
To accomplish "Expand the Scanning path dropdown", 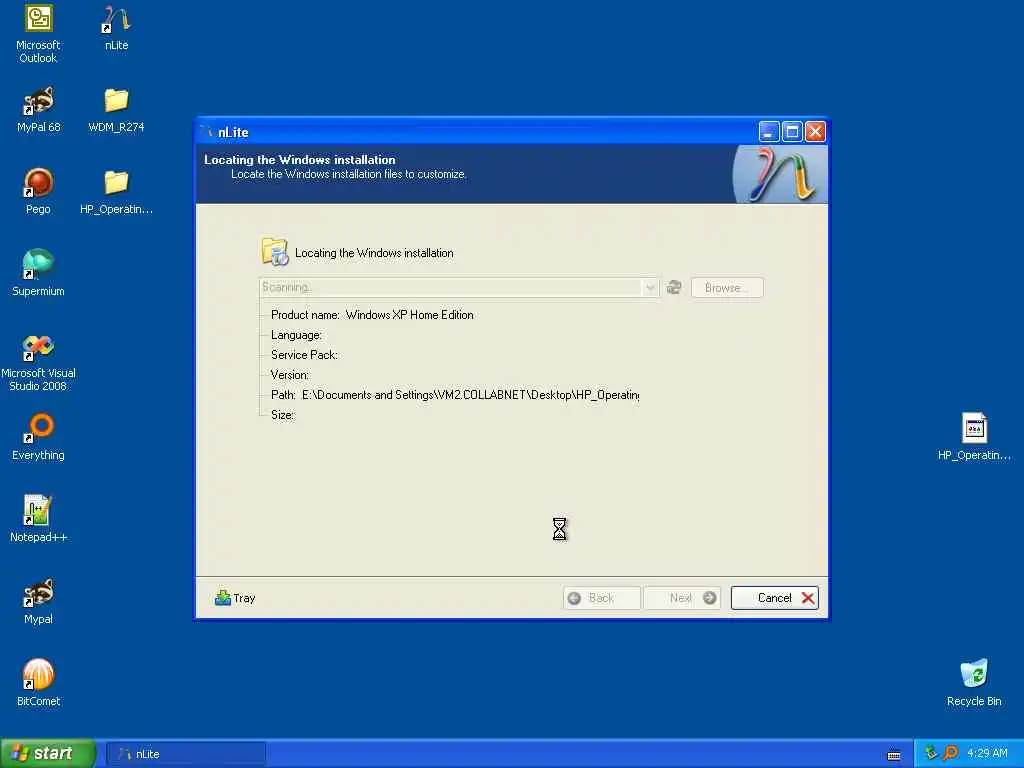I will (650, 287).
